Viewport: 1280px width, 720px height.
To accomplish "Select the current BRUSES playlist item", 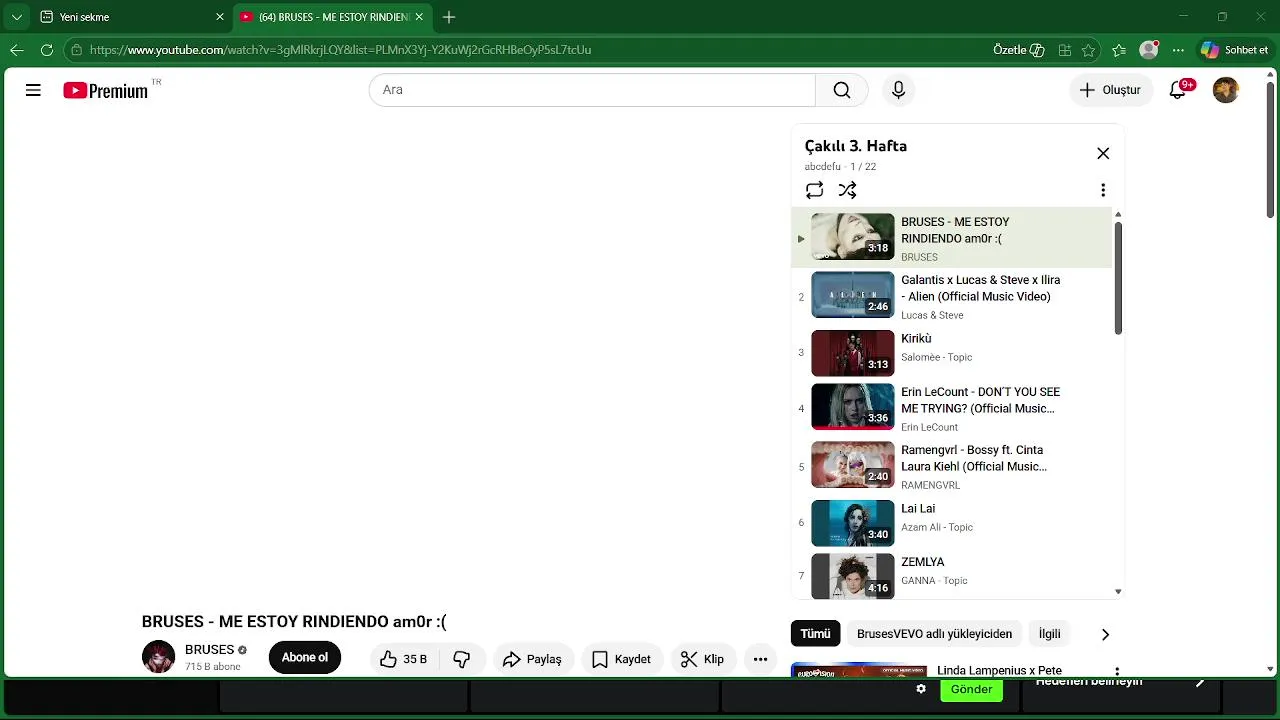I will pos(951,238).
